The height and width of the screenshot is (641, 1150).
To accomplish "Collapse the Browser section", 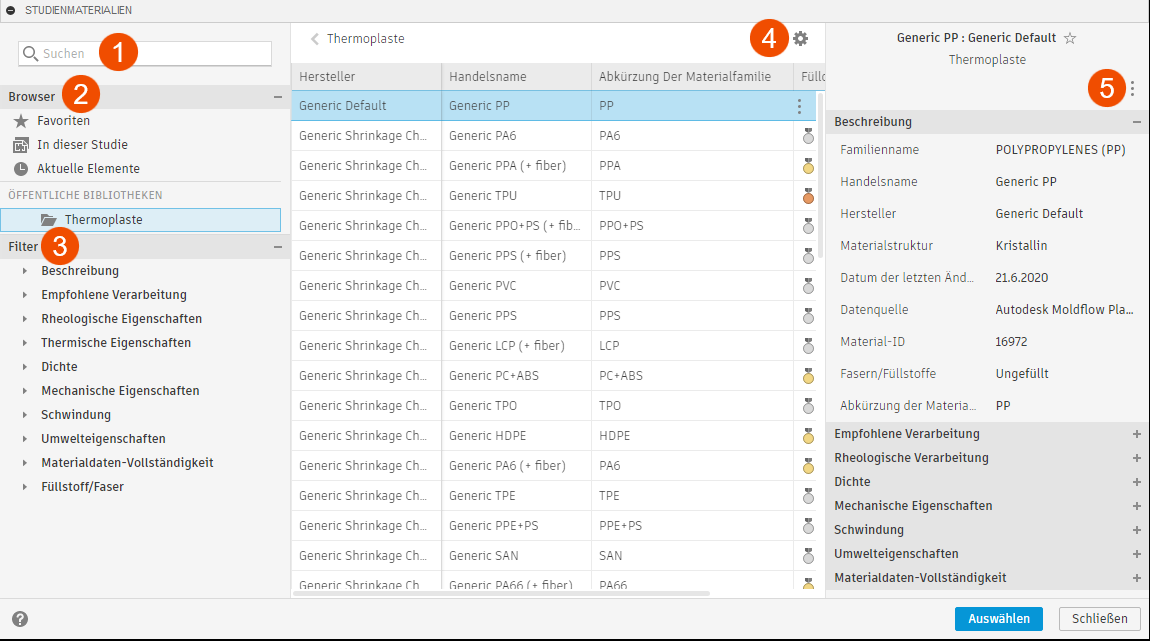I will [x=278, y=97].
